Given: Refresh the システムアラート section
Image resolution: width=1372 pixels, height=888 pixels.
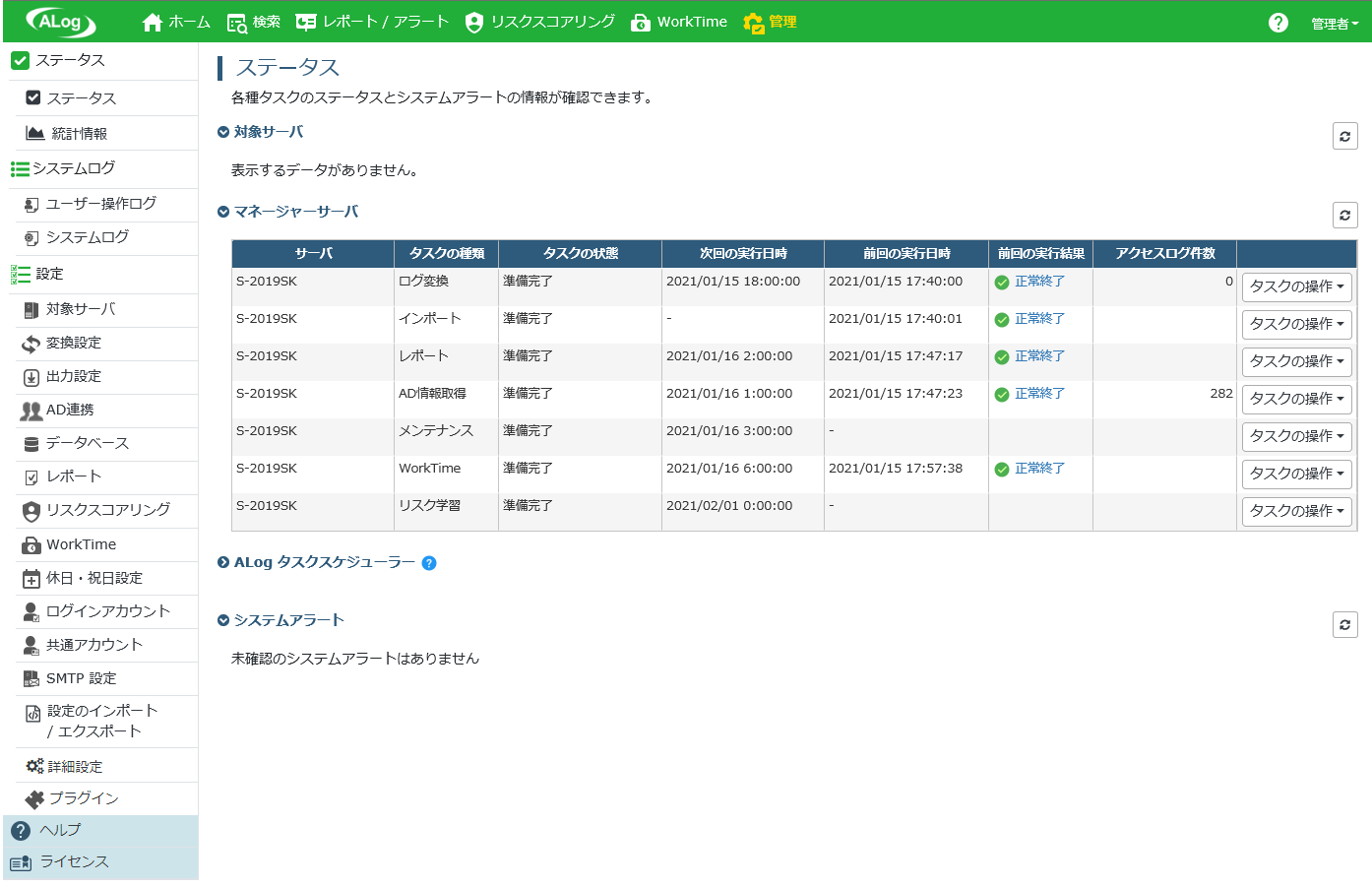Looking at the screenshot, I should tap(1345, 624).
